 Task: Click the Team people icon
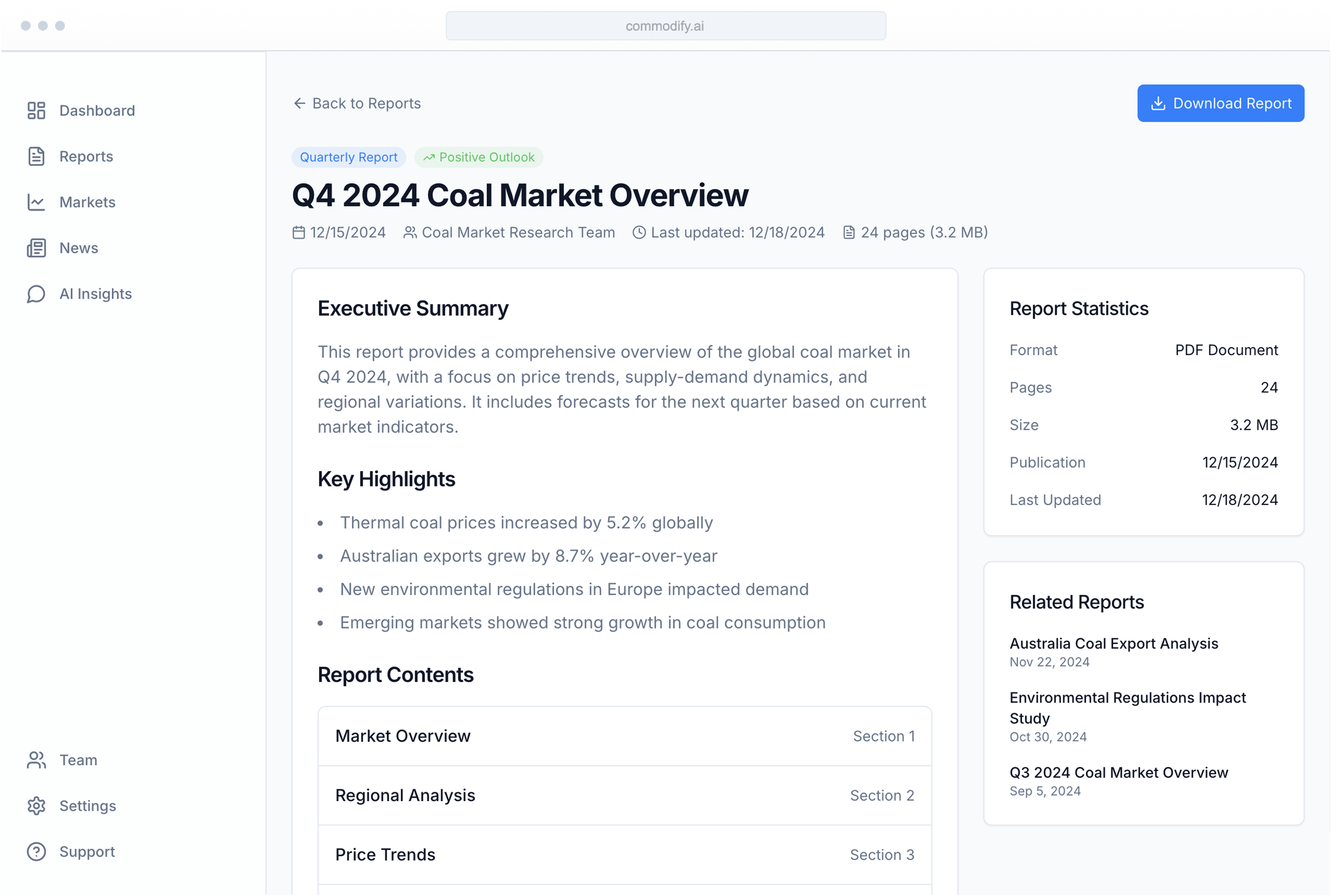pyautogui.click(x=36, y=760)
